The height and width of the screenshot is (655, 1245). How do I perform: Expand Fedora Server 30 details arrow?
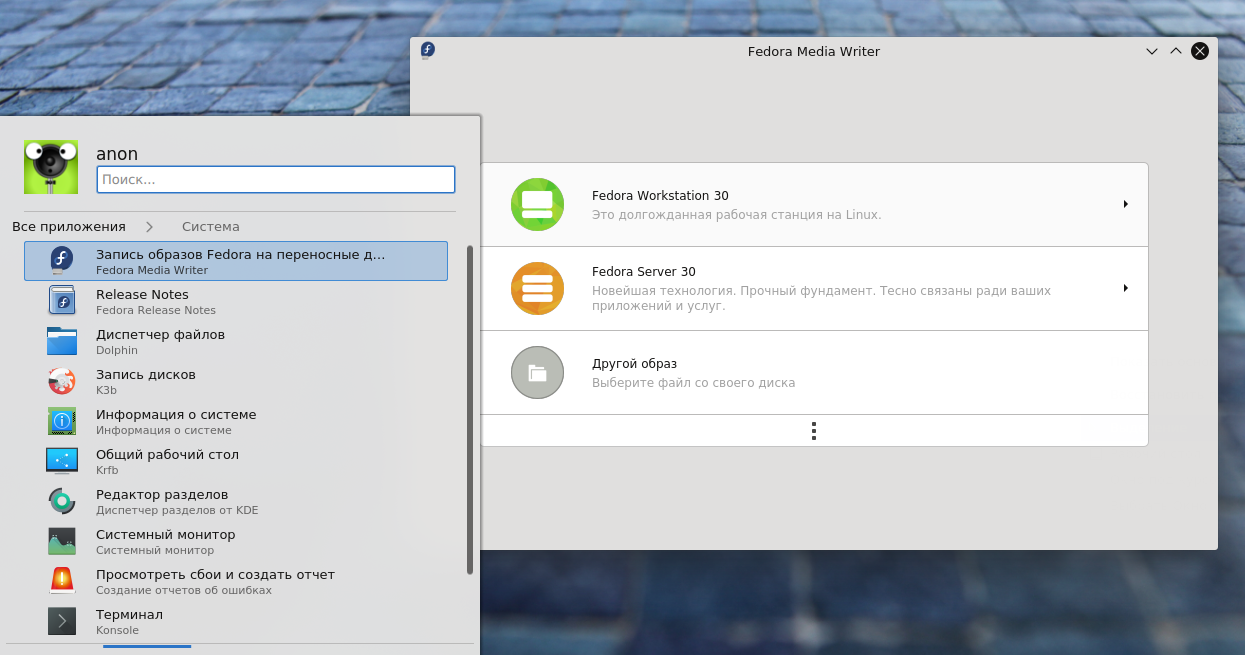click(1125, 288)
